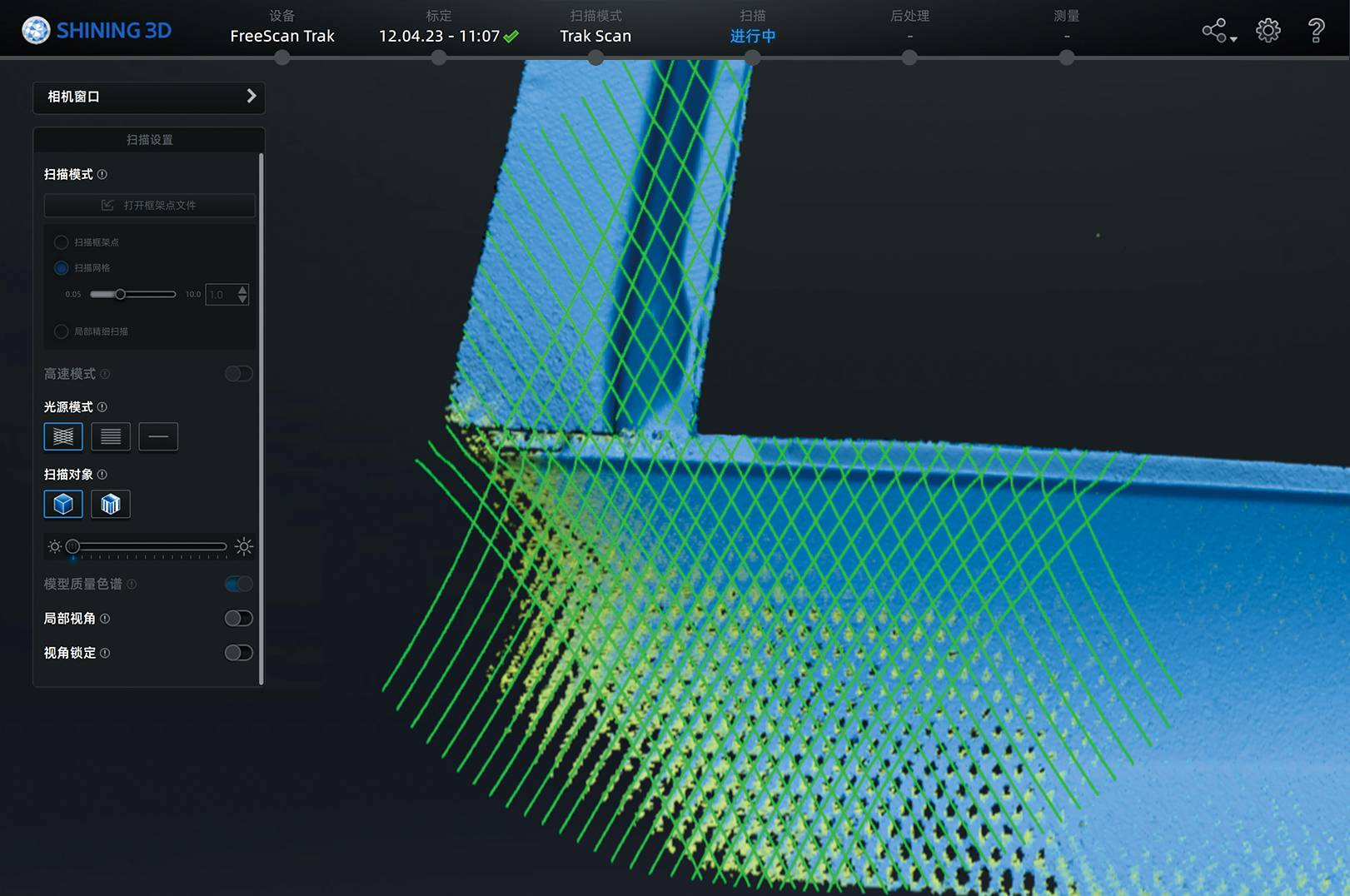Select the 扫描框架点 radio option
The height and width of the screenshot is (896, 1350).
point(62,242)
